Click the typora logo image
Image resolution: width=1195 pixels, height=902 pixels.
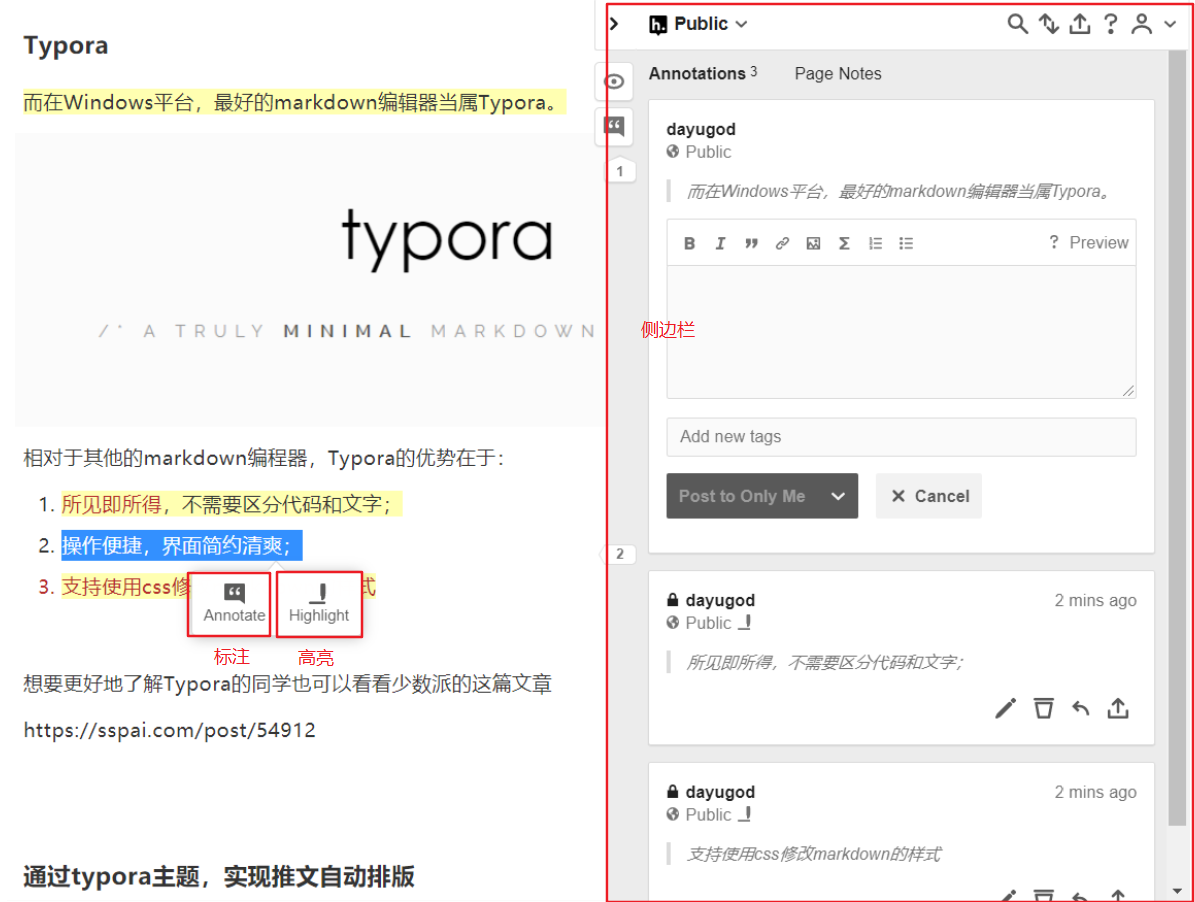[447, 238]
